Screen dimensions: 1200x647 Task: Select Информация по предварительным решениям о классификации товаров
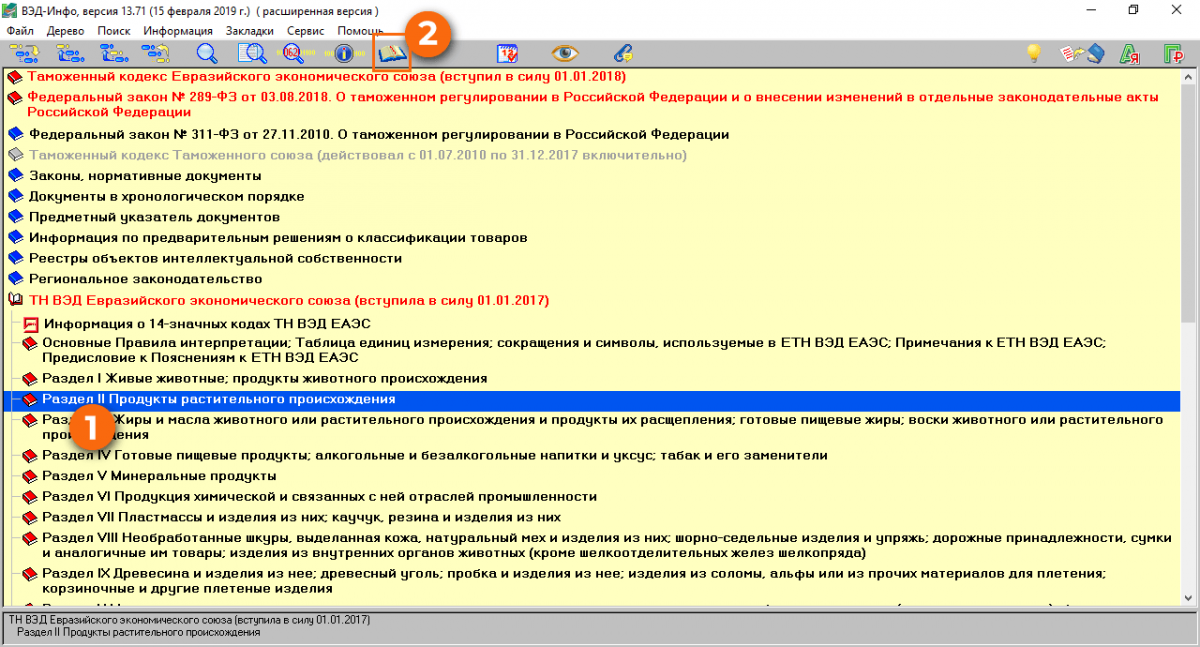point(278,238)
